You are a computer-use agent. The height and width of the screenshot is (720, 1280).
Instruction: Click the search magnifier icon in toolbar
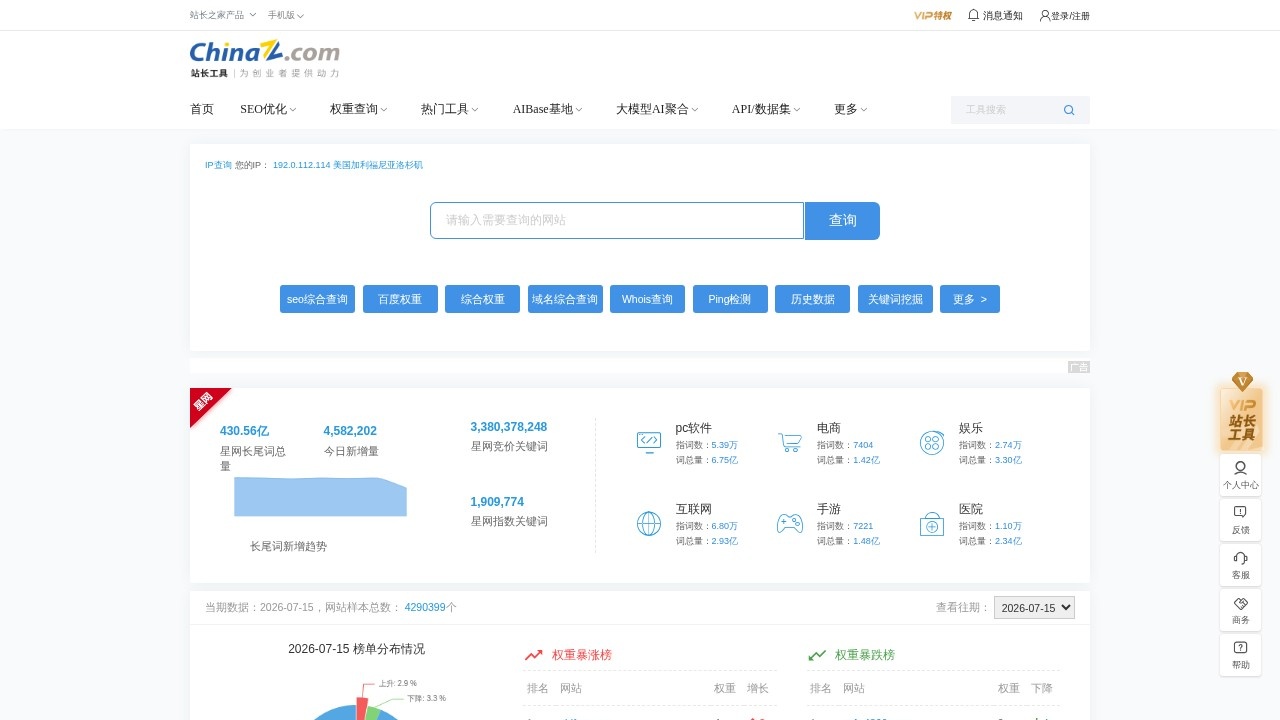tap(1069, 110)
